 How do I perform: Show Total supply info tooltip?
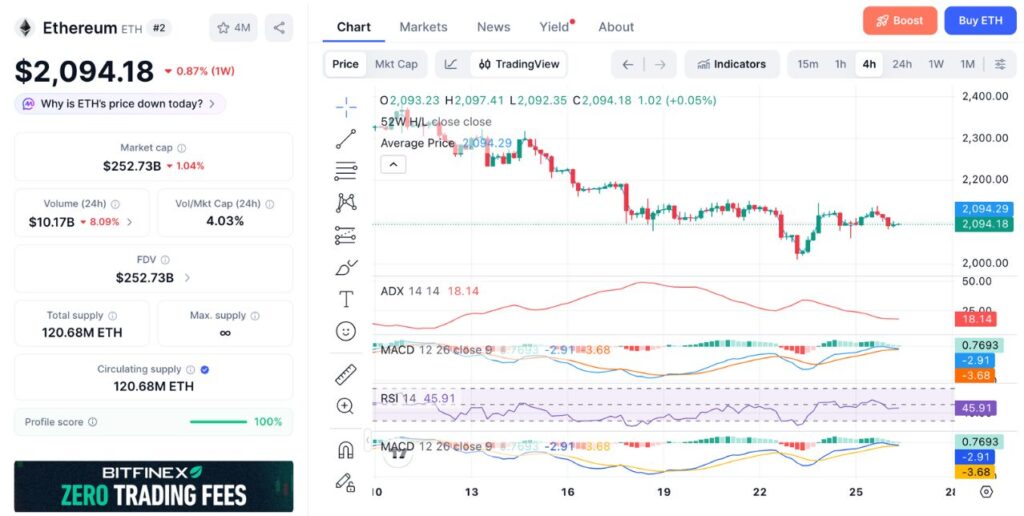112,315
